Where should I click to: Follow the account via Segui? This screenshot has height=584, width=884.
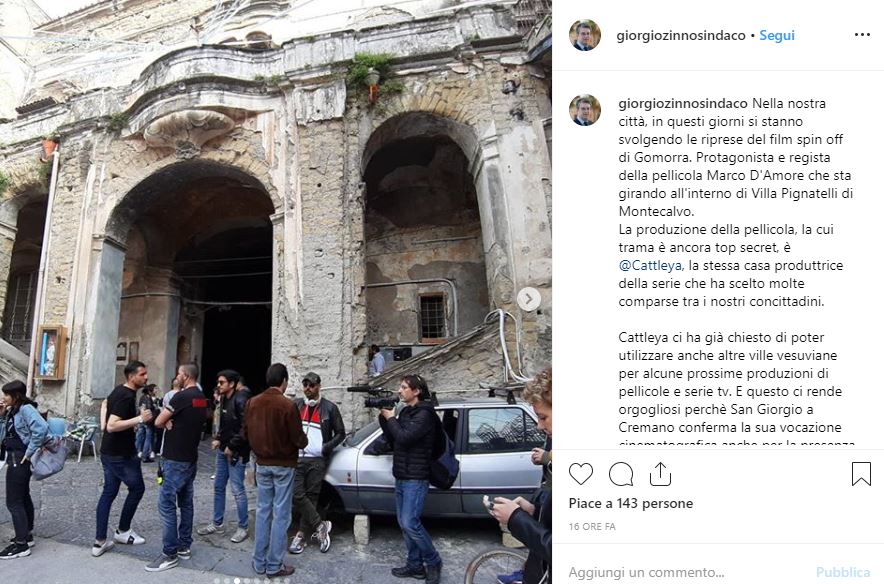coord(776,35)
